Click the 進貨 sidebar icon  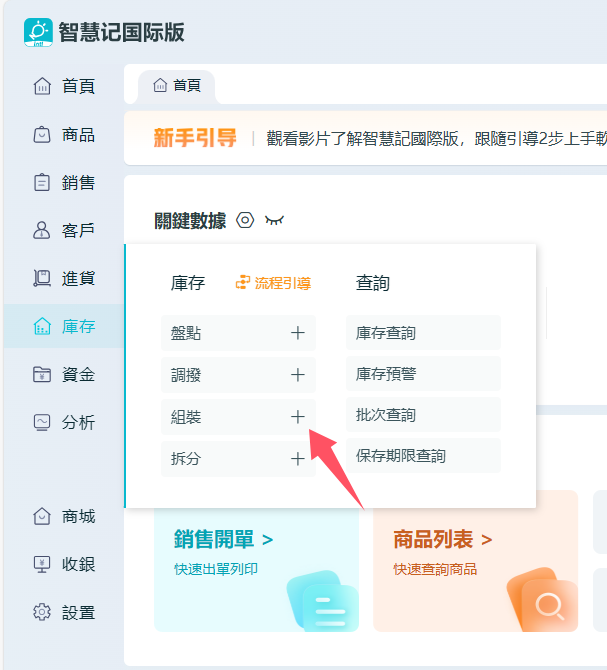point(42,278)
